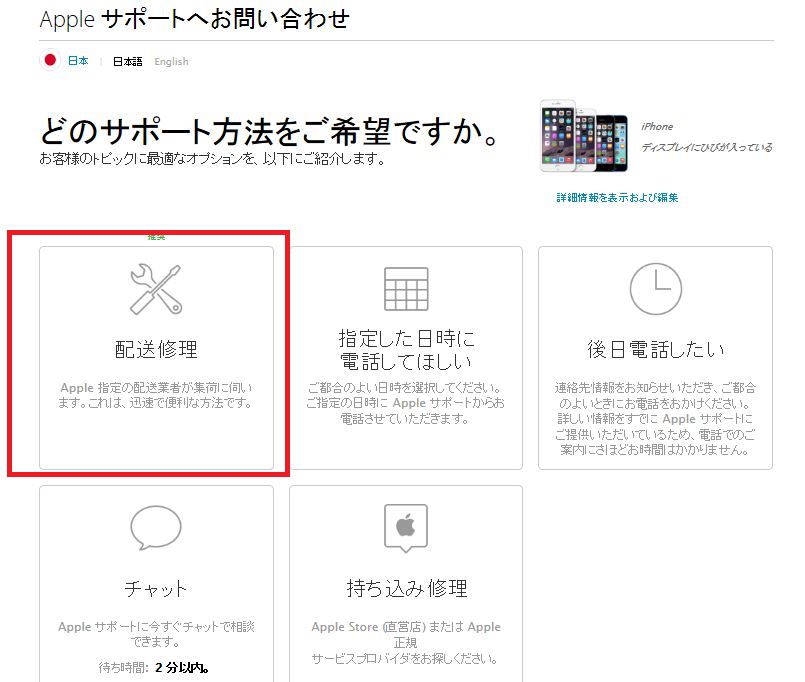Click the Apple サポートへお問い合わせ page title
The image size is (805, 682).
[195, 18]
